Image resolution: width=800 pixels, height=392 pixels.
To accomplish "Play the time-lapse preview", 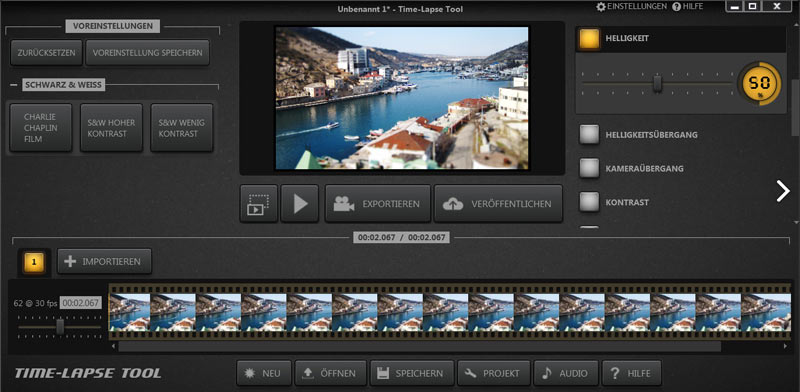I will (x=299, y=203).
